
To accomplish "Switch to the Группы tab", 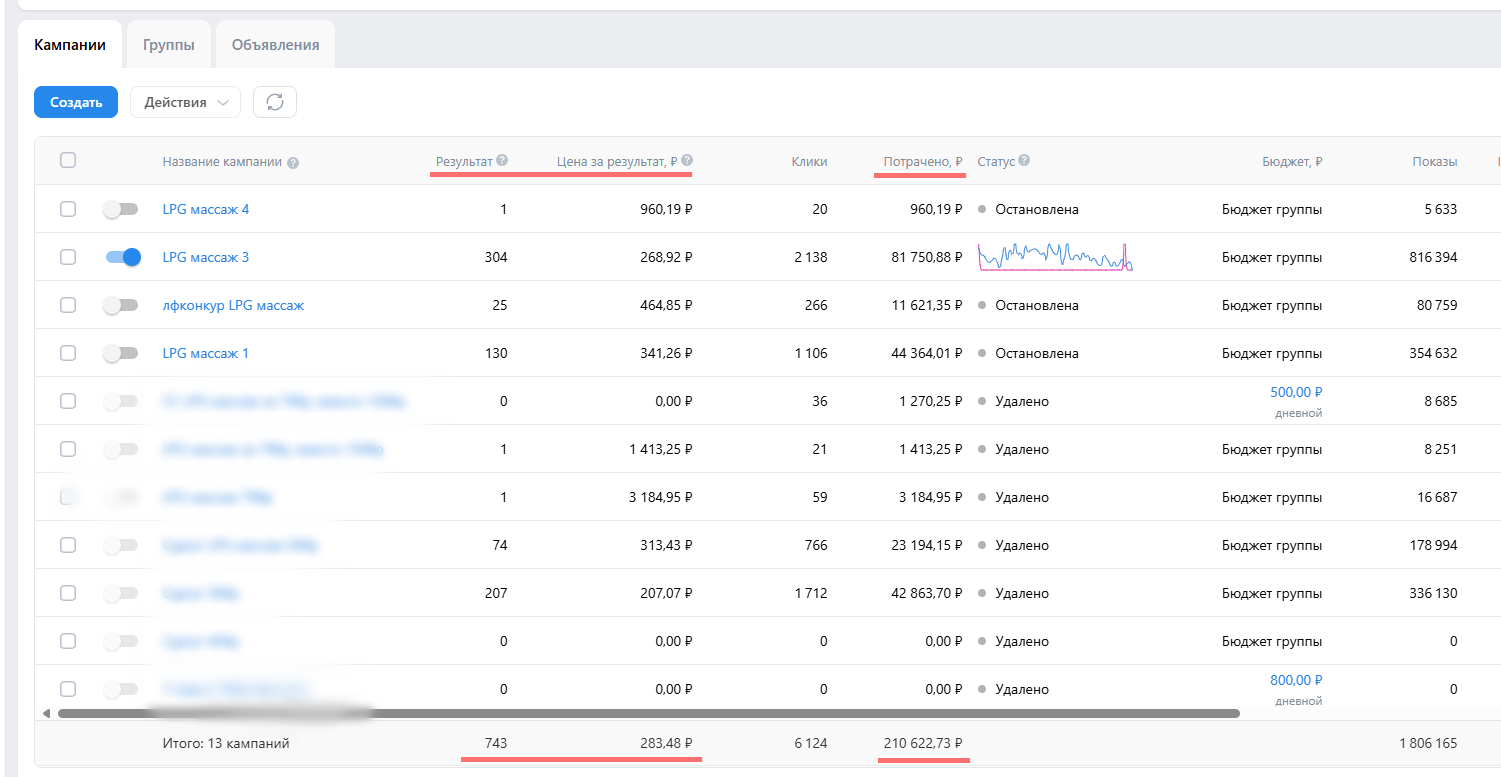I will click(169, 45).
